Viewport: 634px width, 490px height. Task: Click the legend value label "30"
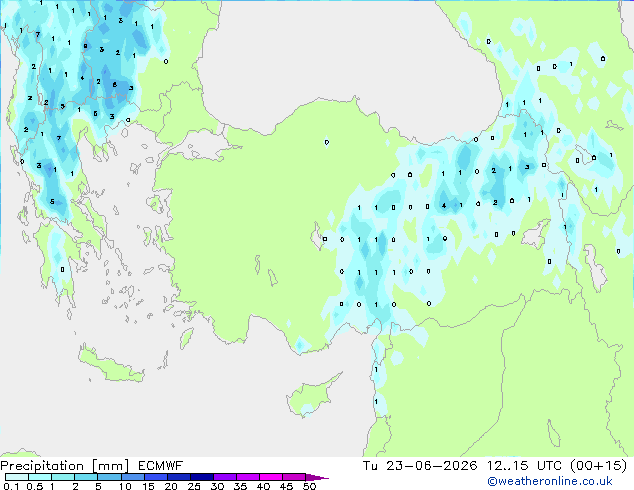click(217, 486)
